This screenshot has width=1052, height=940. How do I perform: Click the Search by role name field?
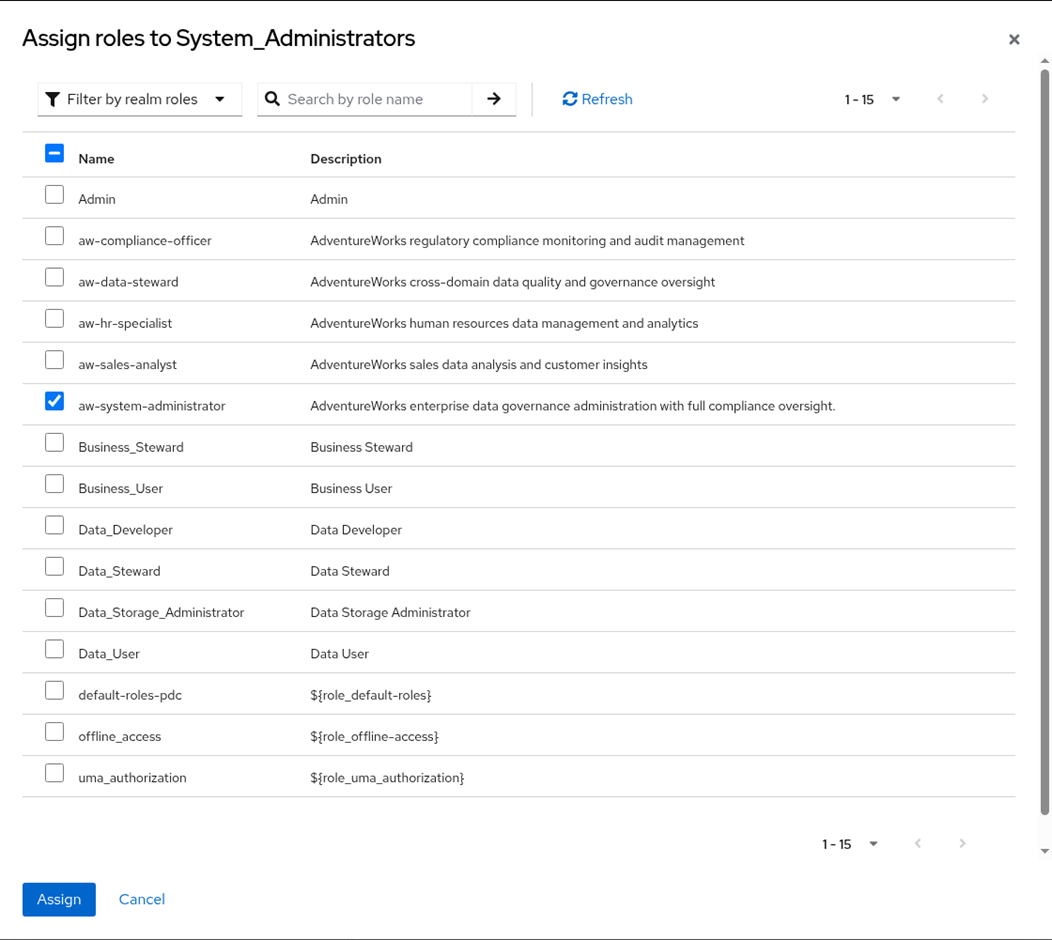[x=378, y=99]
